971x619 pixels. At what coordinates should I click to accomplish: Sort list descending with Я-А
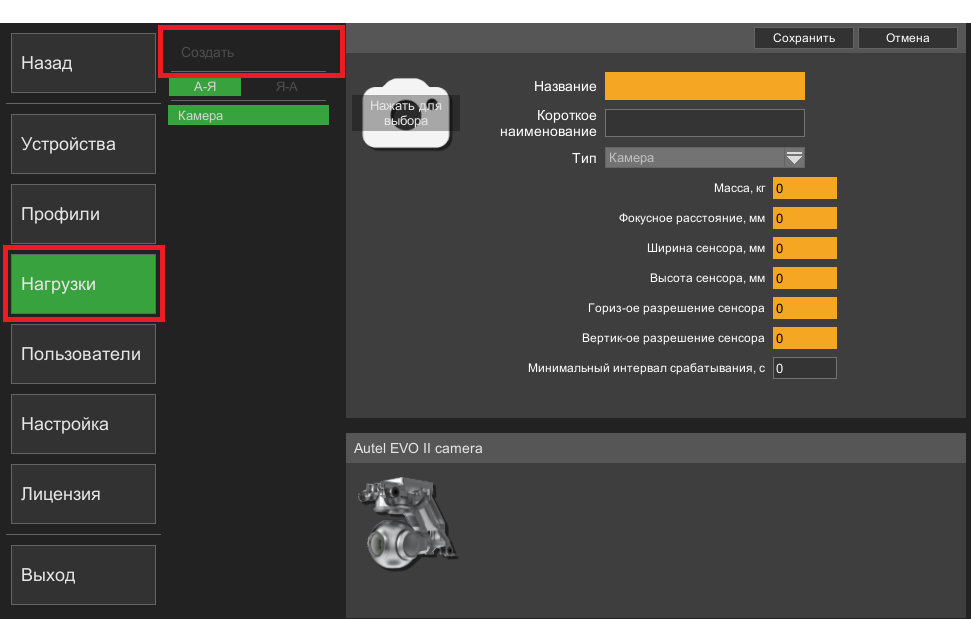(286, 87)
